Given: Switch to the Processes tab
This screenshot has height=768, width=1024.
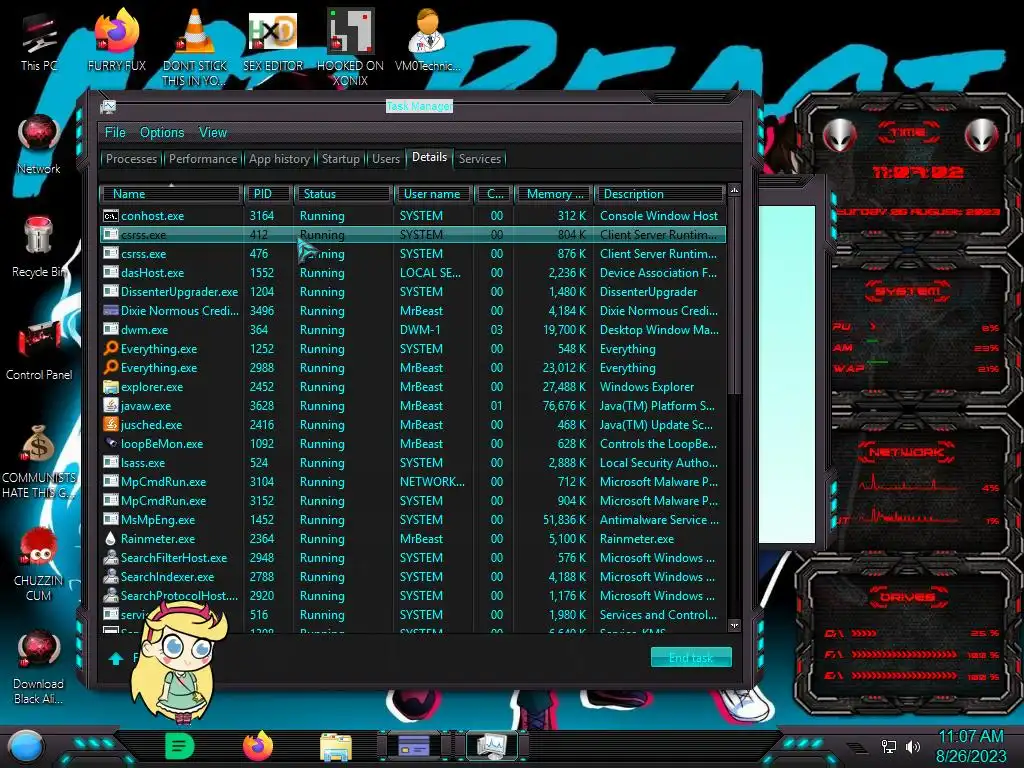Looking at the screenshot, I should 131,159.
